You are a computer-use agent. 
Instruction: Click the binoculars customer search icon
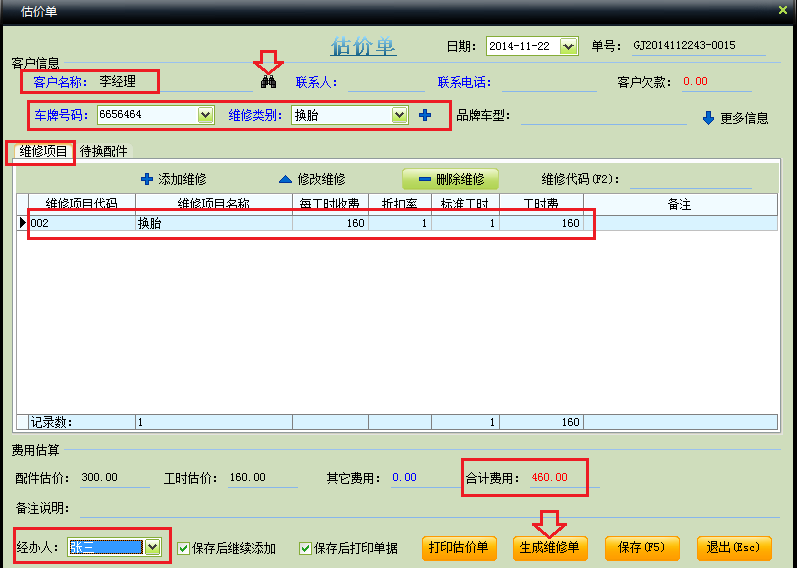click(x=268, y=81)
